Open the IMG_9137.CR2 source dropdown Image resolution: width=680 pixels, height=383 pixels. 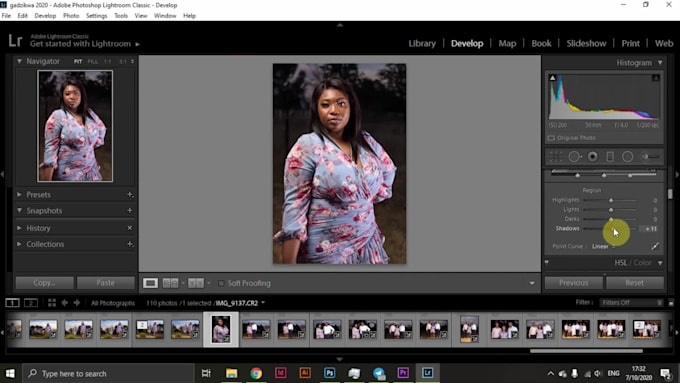262,303
